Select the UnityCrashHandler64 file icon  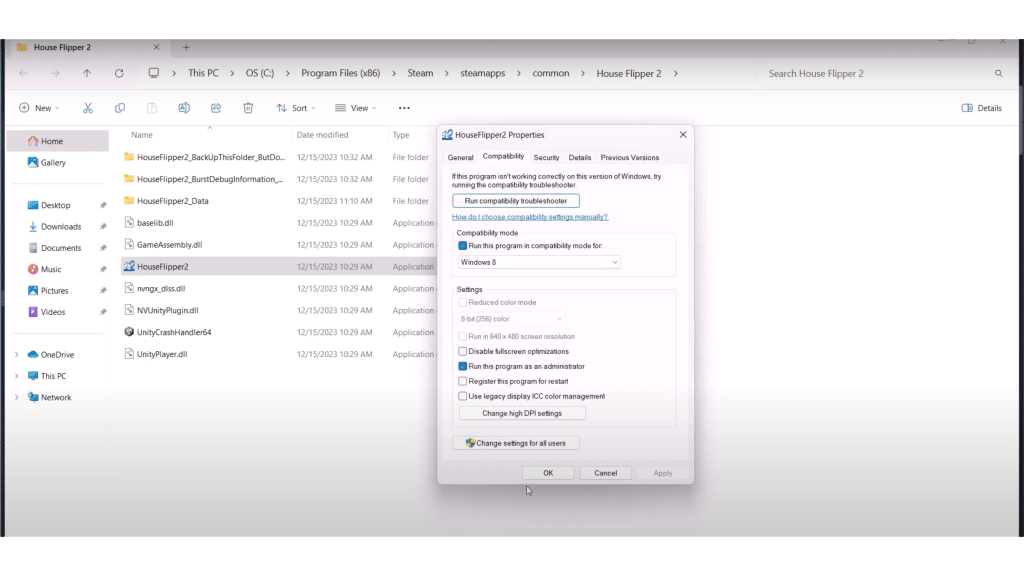tap(129, 332)
